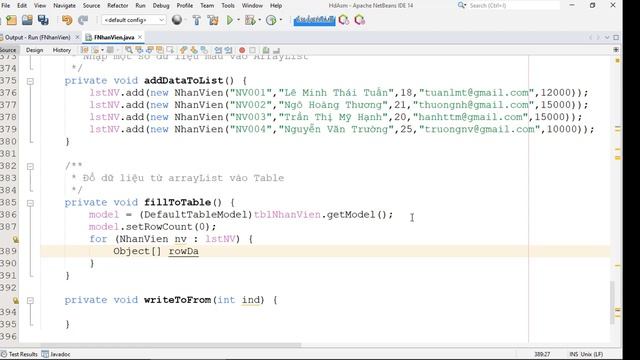Switch to Output - Run (FNhanVien) tab
The height and width of the screenshot is (360, 640).
point(37,37)
